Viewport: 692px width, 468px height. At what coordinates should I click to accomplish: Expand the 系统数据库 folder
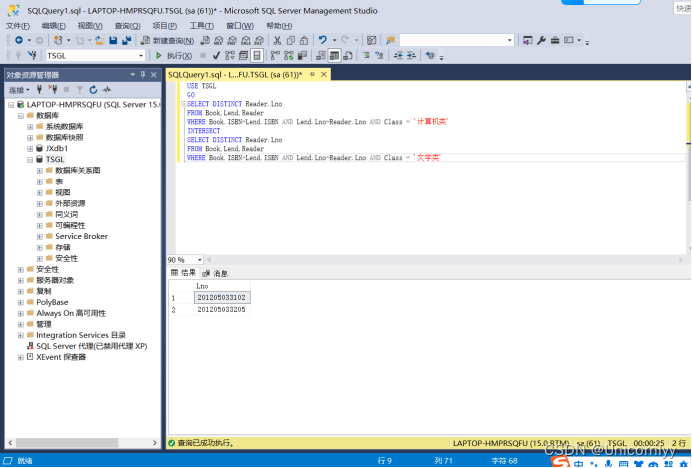pyautogui.click(x=30, y=127)
